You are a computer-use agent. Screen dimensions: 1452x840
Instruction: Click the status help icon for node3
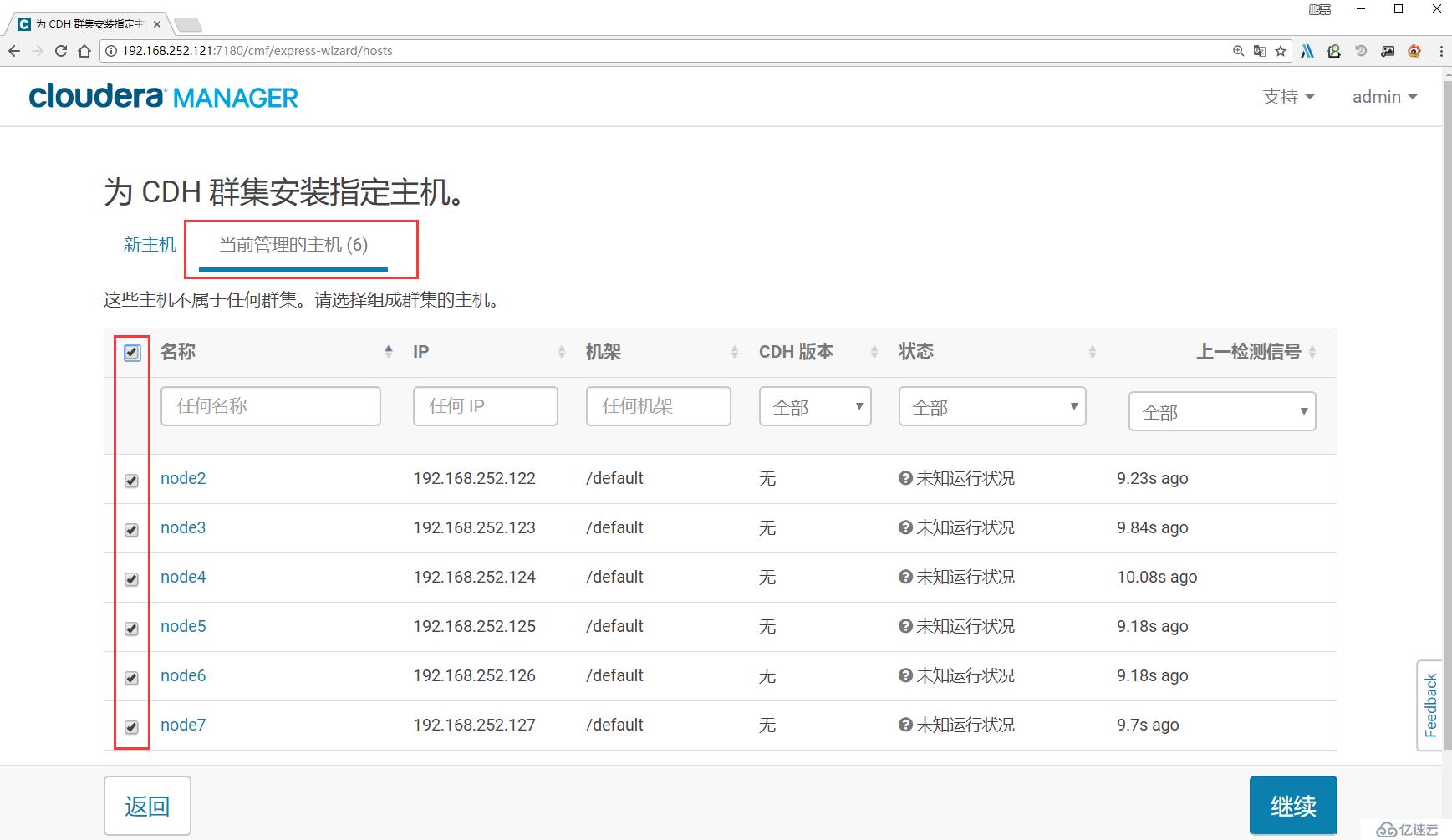pos(905,527)
